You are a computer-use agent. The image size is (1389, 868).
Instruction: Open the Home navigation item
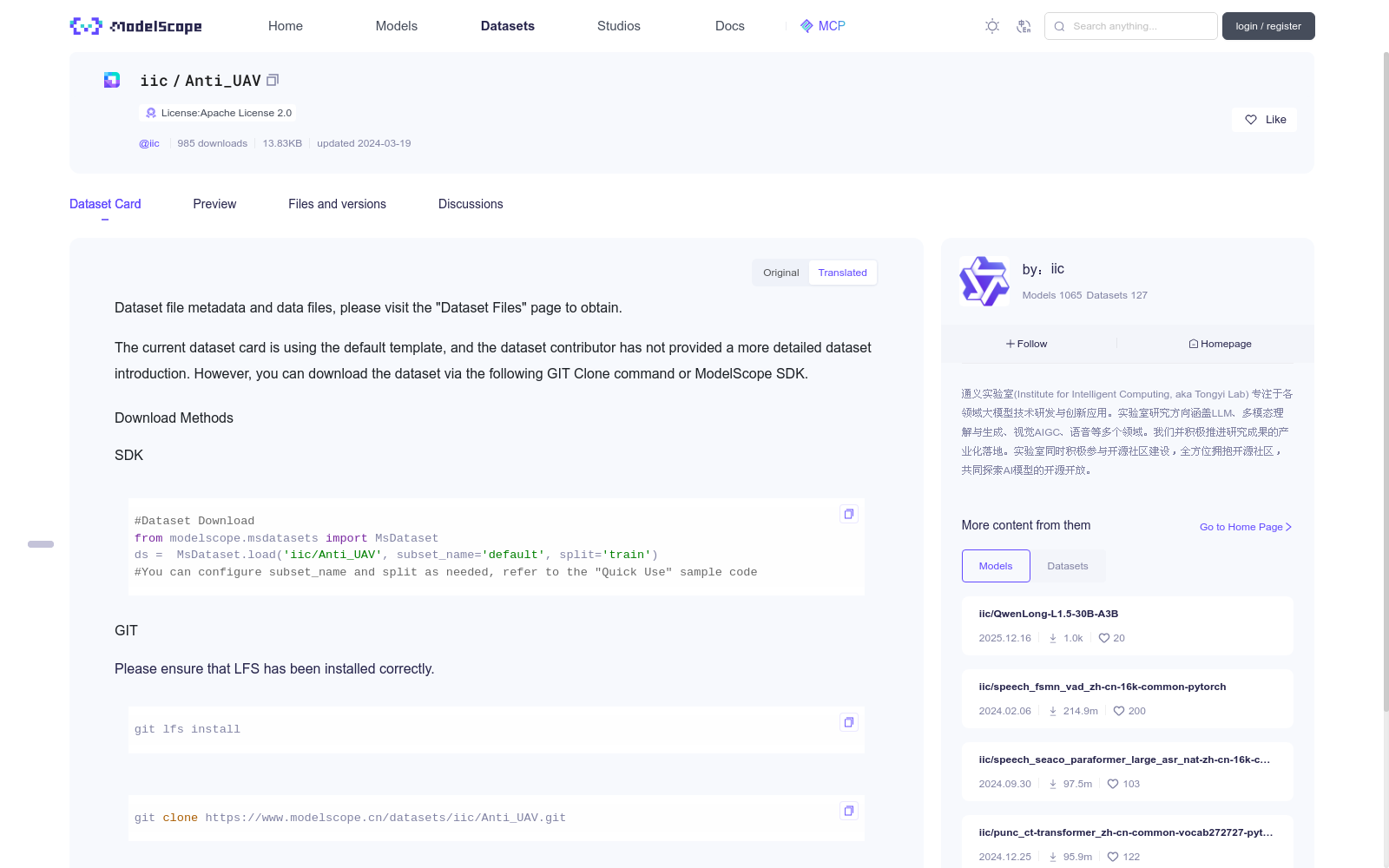pyautogui.click(x=286, y=26)
